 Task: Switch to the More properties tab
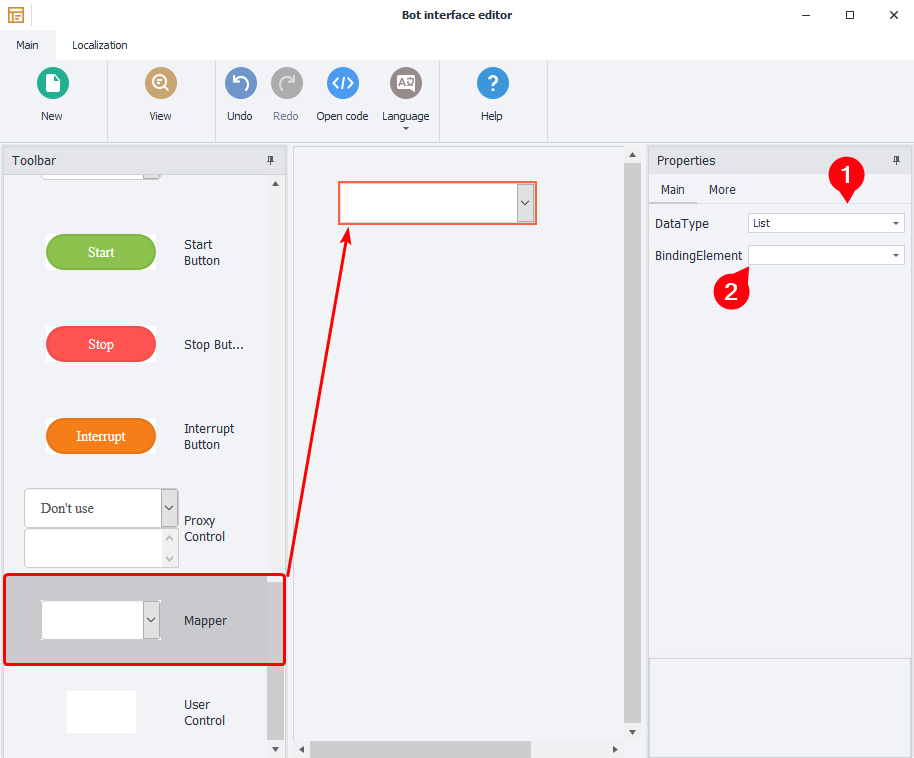pyautogui.click(x=722, y=190)
